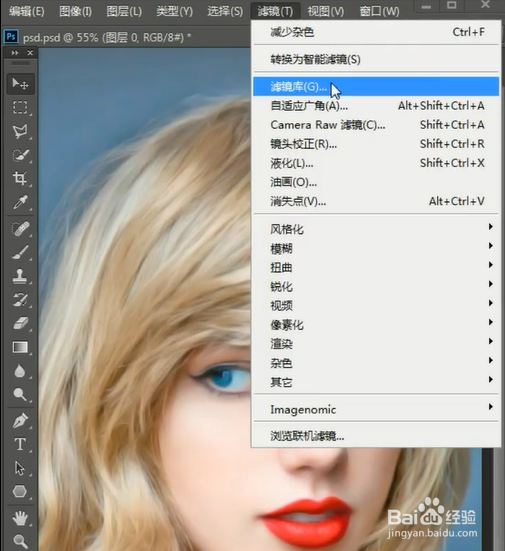Image resolution: width=505 pixels, height=551 pixels.
Task: Select the Gradient tool
Action: tap(20, 347)
